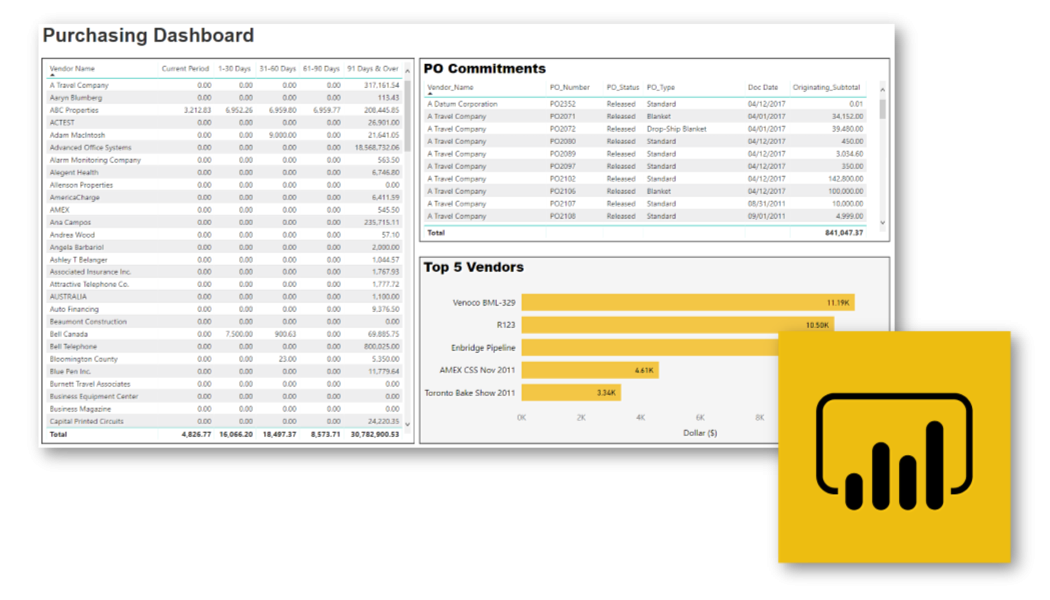
Task: Select the R123 bar in Top 5 Vendors
Action: point(678,325)
